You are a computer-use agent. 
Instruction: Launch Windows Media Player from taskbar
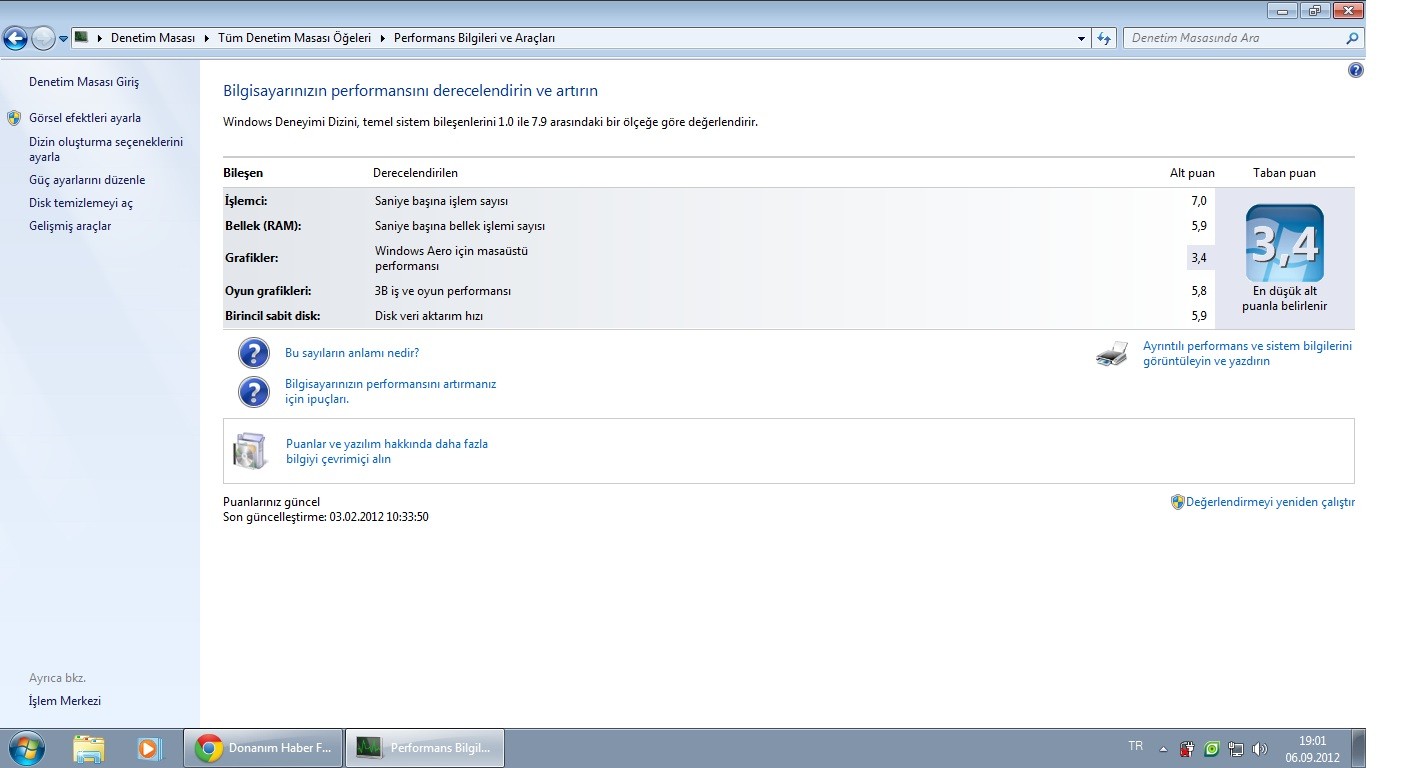pos(148,748)
